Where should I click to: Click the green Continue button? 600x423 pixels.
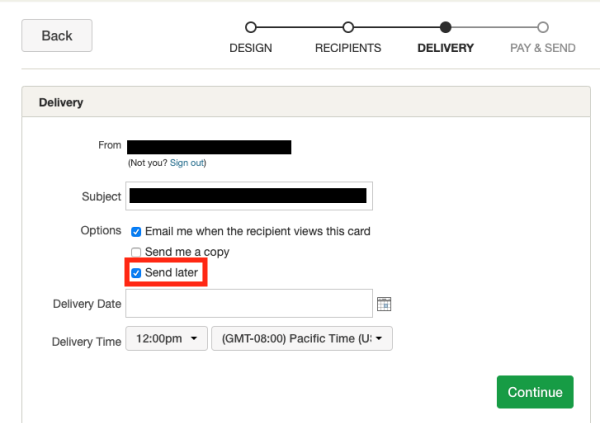coord(535,392)
